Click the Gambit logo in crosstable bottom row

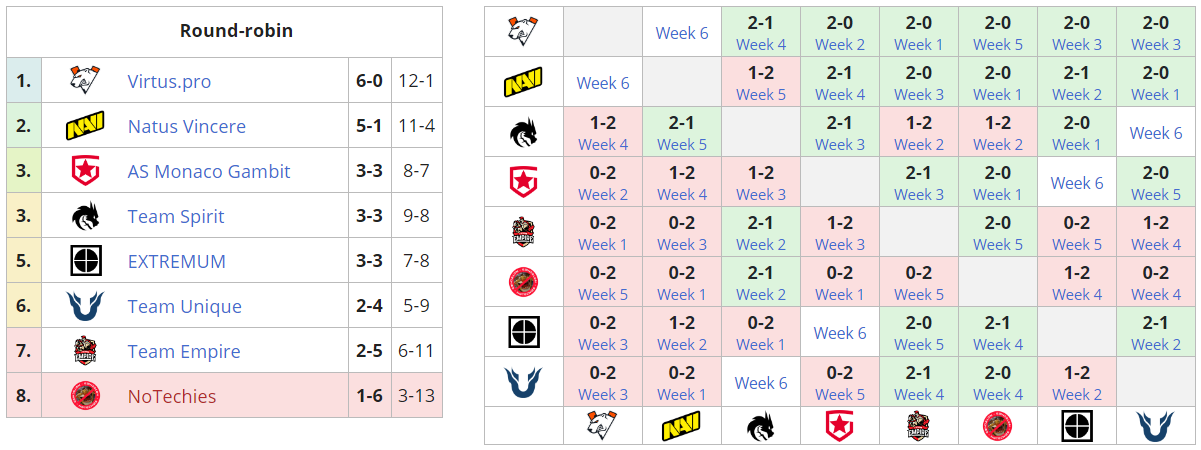tap(839, 426)
